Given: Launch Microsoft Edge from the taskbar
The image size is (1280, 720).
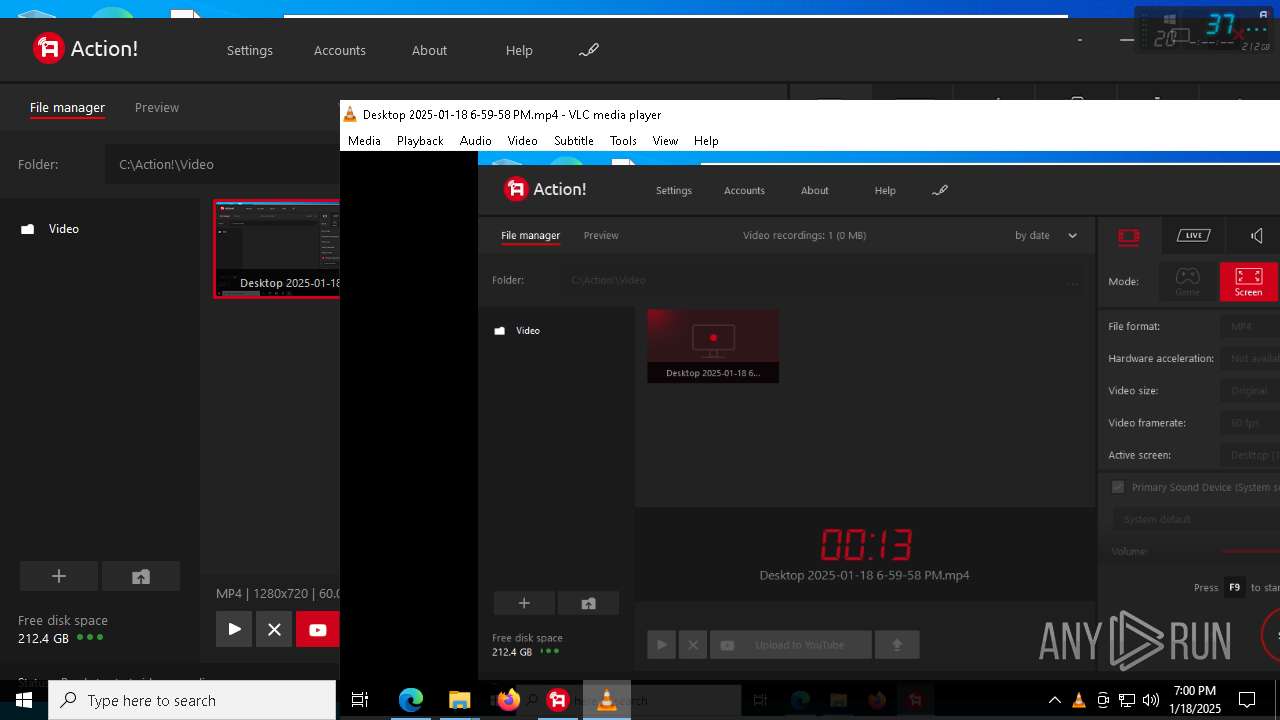Looking at the screenshot, I should click(411, 700).
